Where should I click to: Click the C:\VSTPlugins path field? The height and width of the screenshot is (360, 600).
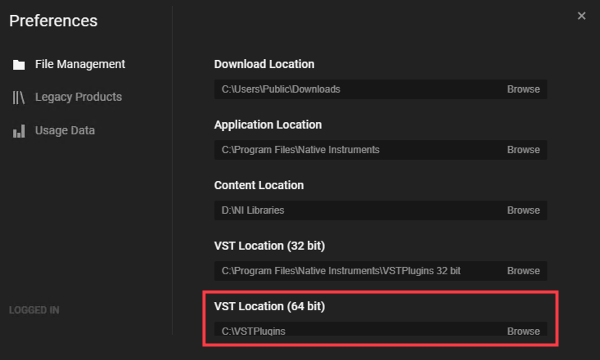pyautogui.click(x=380, y=329)
